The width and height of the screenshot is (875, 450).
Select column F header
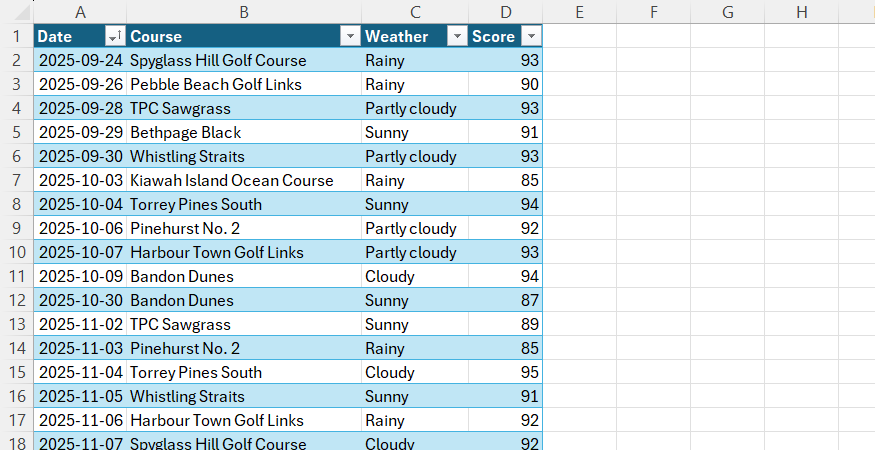point(653,12)
